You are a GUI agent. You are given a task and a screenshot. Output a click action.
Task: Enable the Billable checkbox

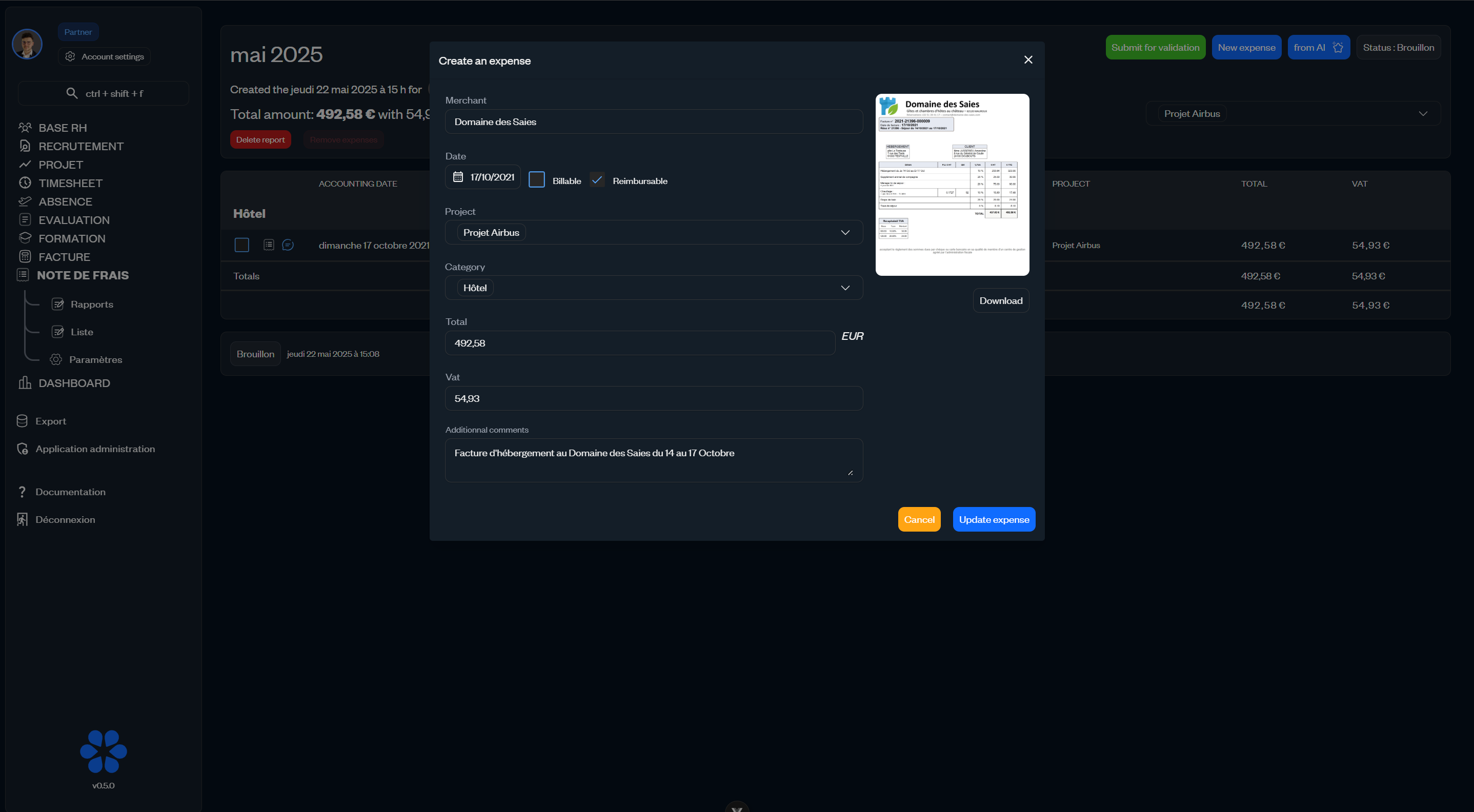[x=536, y=180]
